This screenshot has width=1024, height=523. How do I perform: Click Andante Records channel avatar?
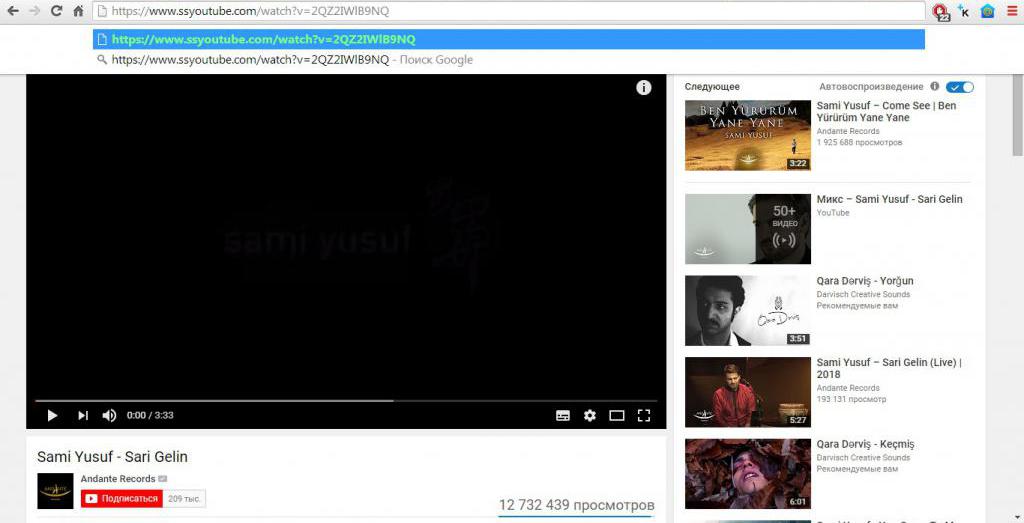(x=55, y=491)
